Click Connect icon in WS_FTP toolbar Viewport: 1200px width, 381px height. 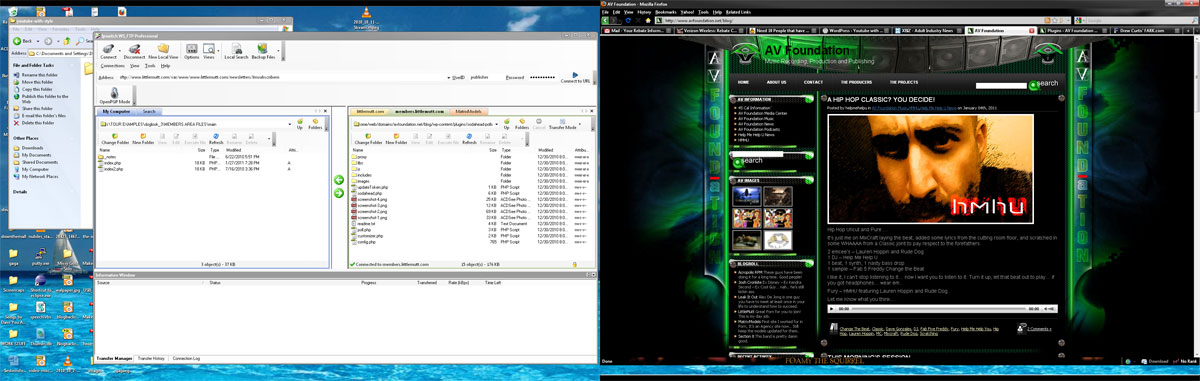click(109, 50)
